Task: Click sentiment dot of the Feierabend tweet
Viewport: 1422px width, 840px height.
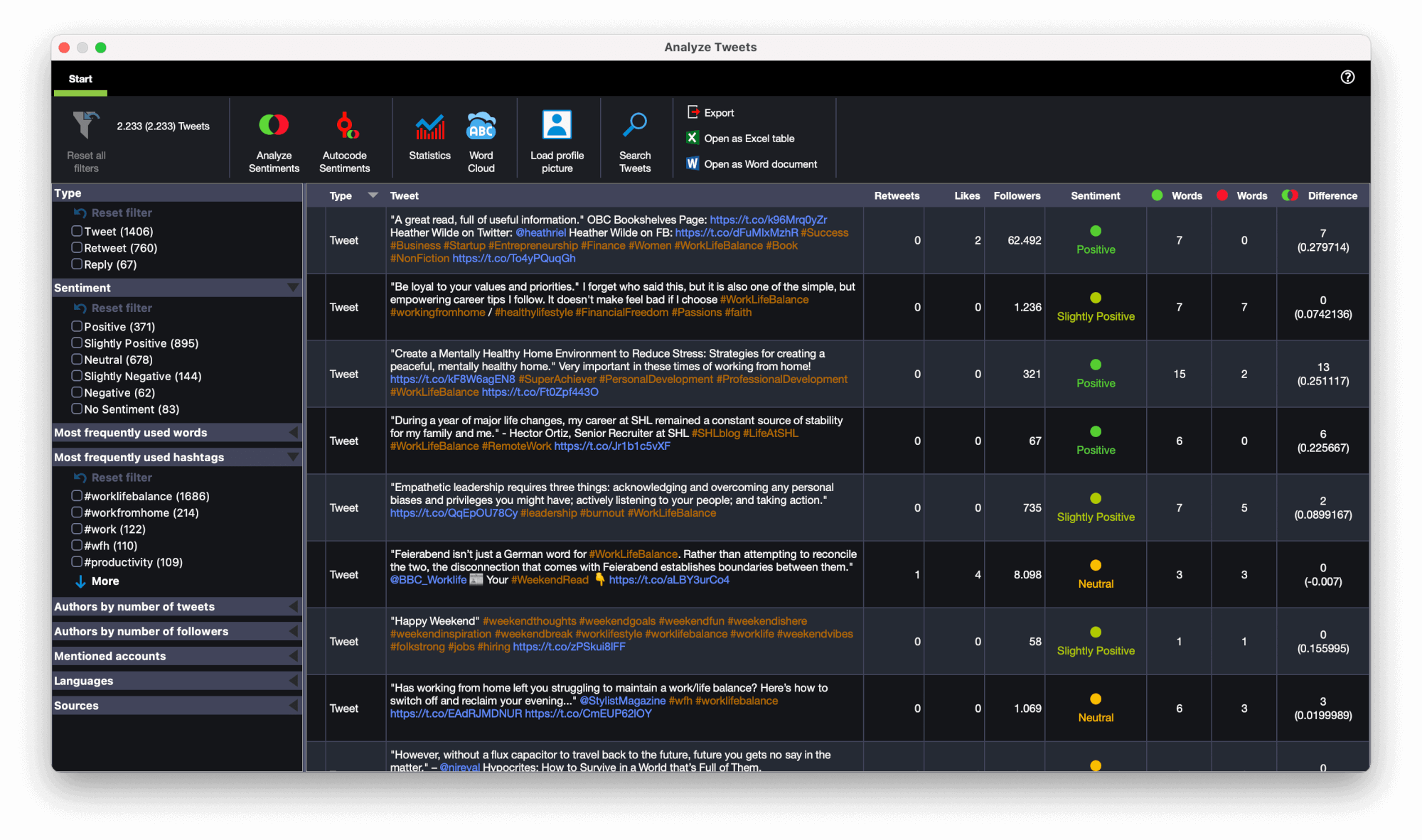Action: click(x=1095, y=565)
